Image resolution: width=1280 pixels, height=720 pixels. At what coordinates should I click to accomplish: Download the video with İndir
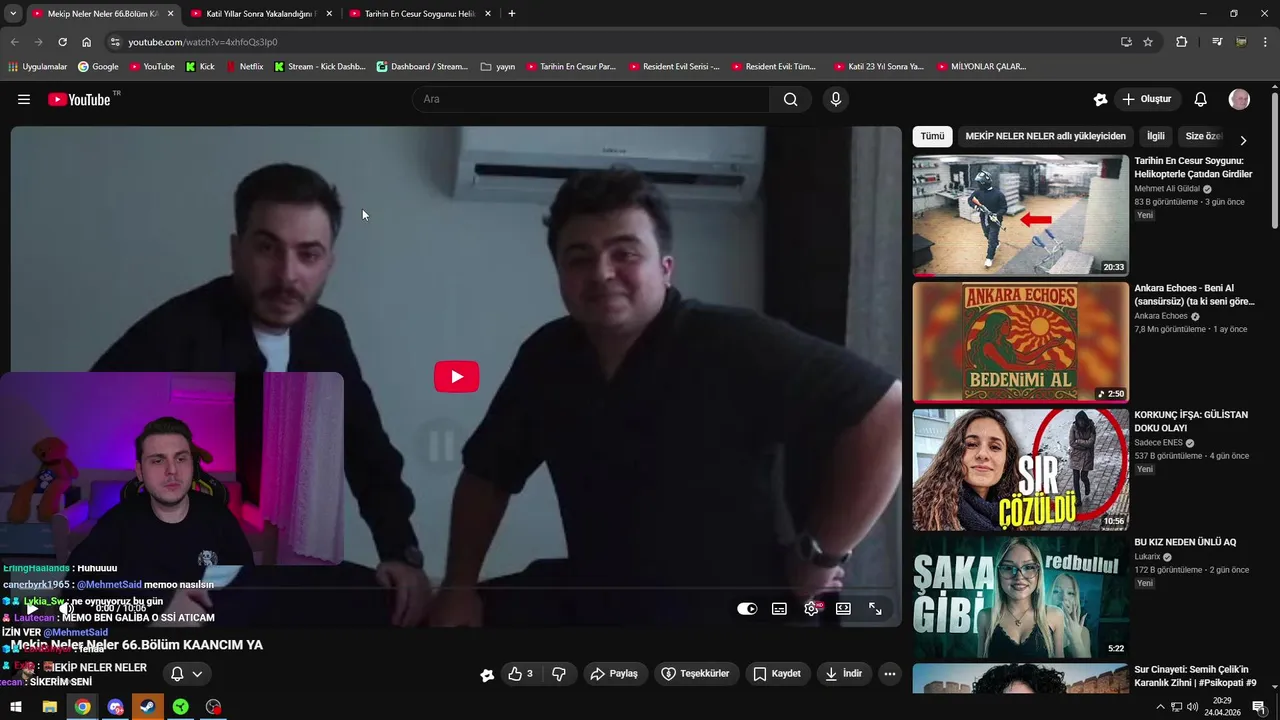pos(843,674)
